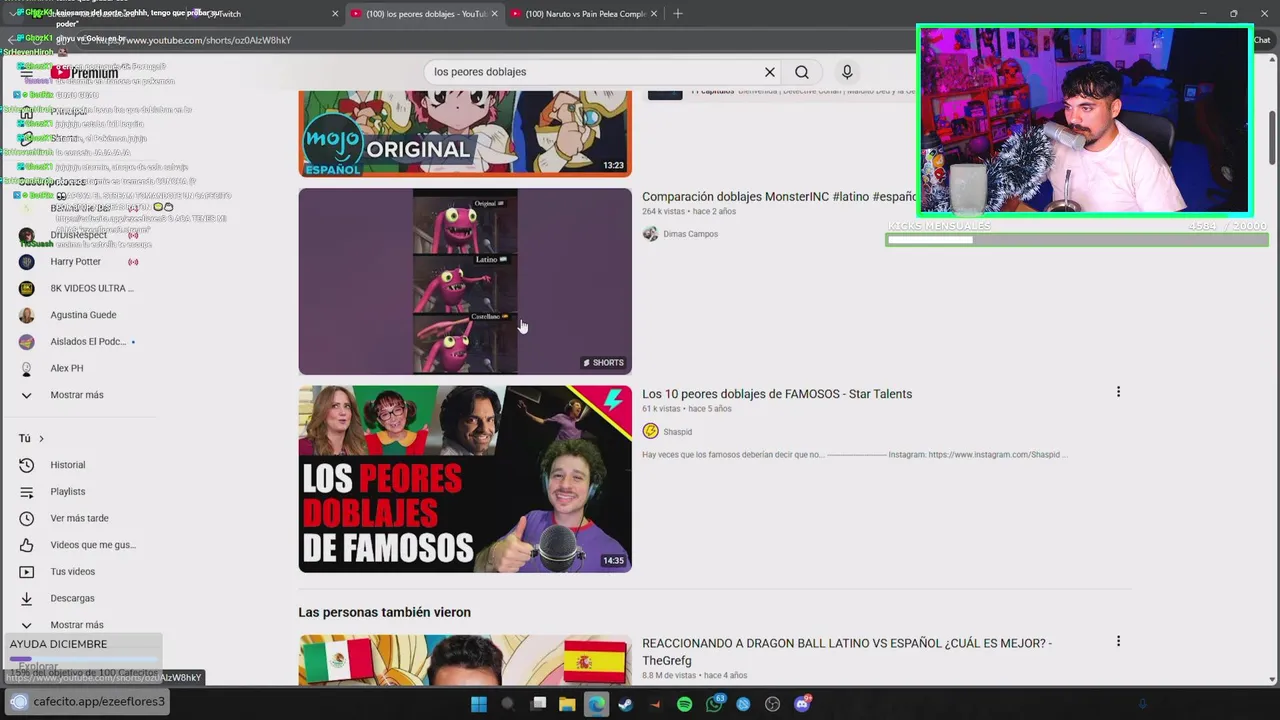
Task: Open Los 10 peores doblajes de FAMOSOS title
Action: (777, 394)
